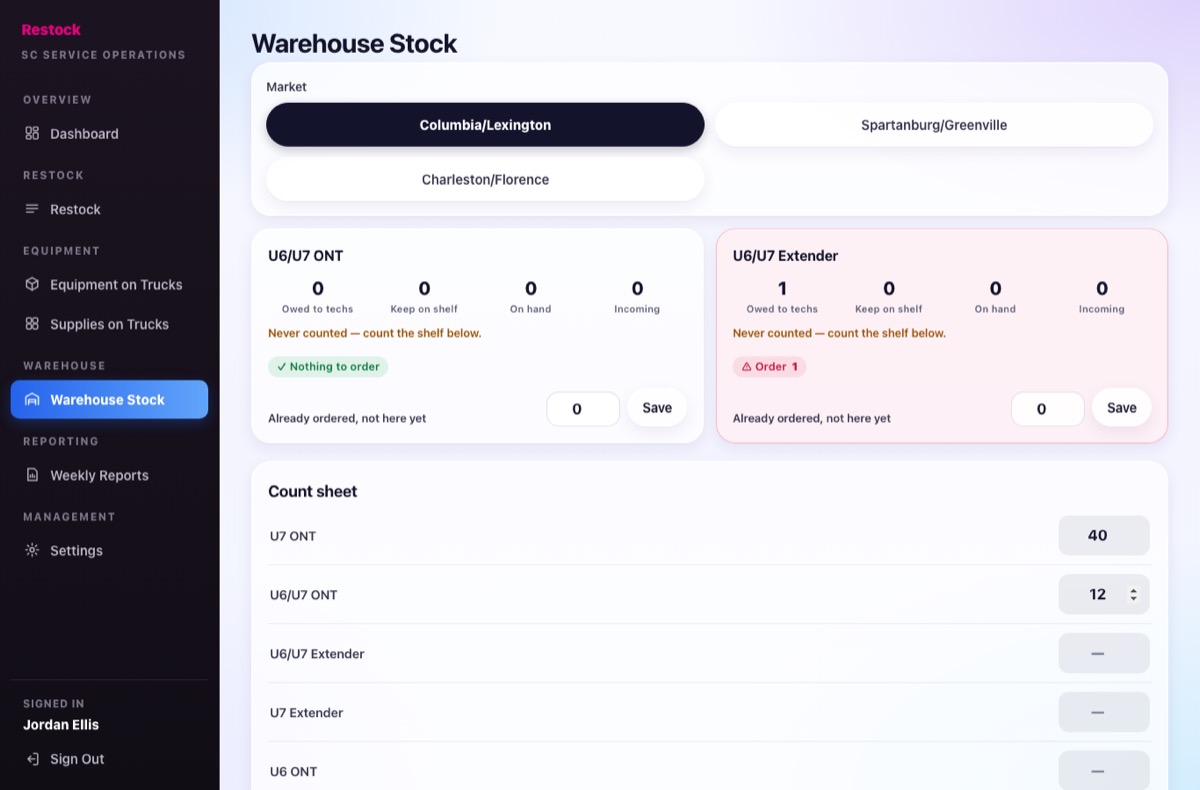Click the Equipment on Trucks box icon
The image size is (1200, 790).
point(32,284)
